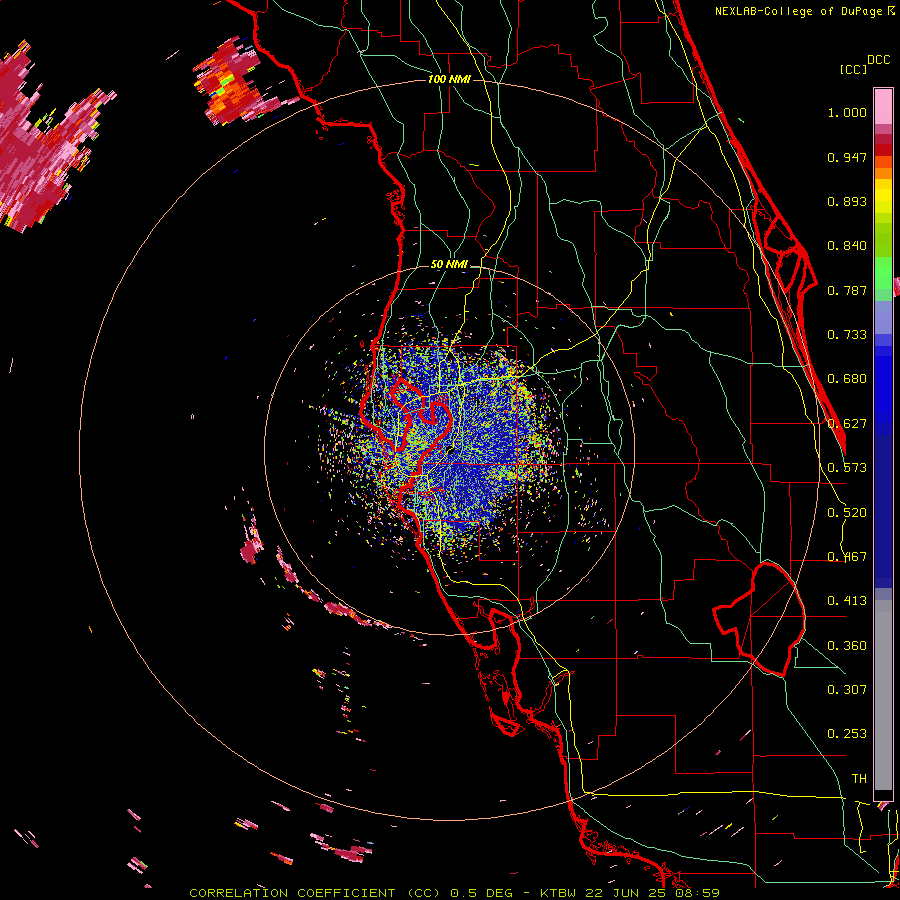Click the 1.000 value on the color scale
Viewport: 900px width, 900px height.
847,113
